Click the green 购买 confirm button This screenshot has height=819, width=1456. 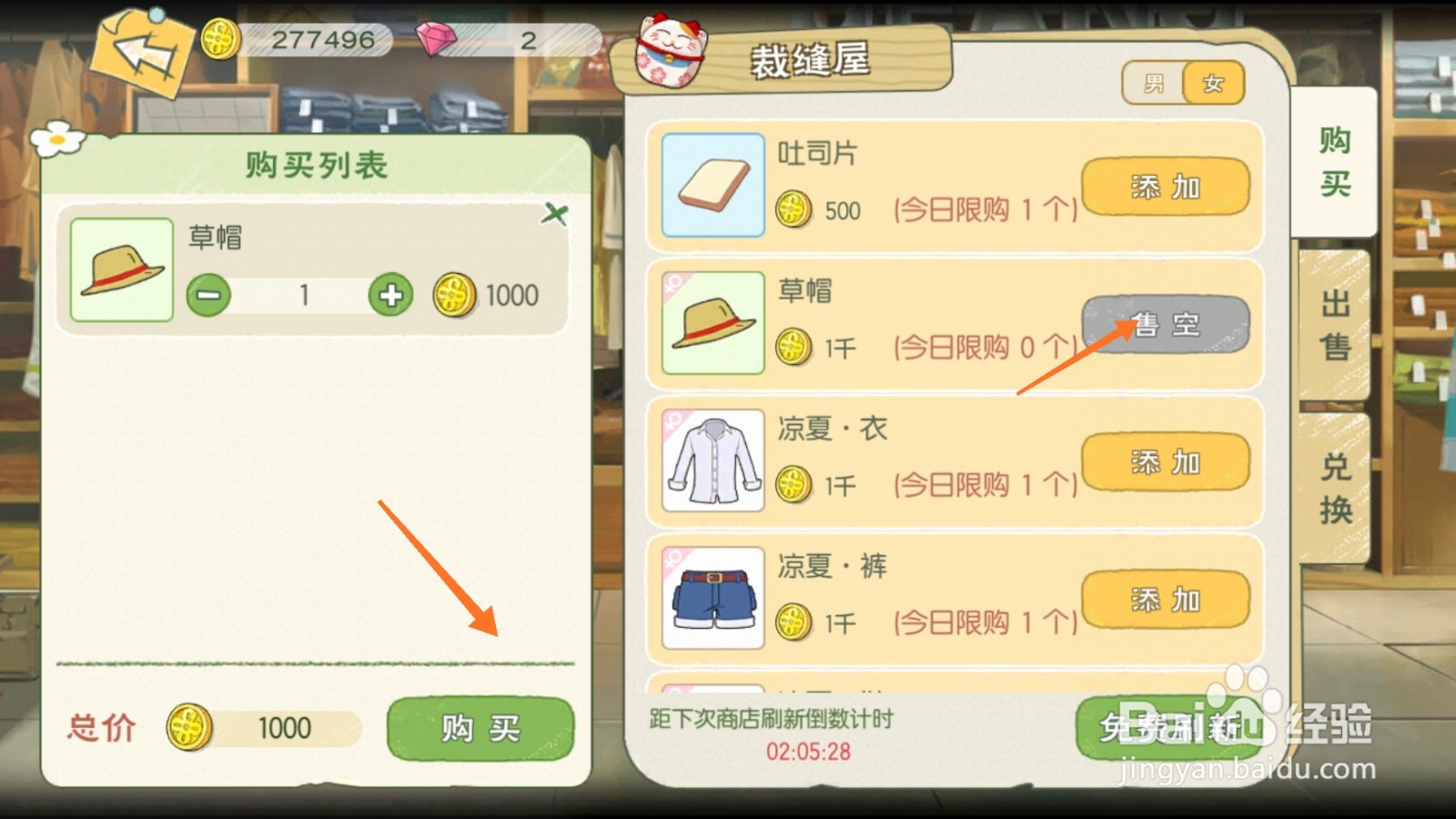pyautogui.click(x=480, y=729)
